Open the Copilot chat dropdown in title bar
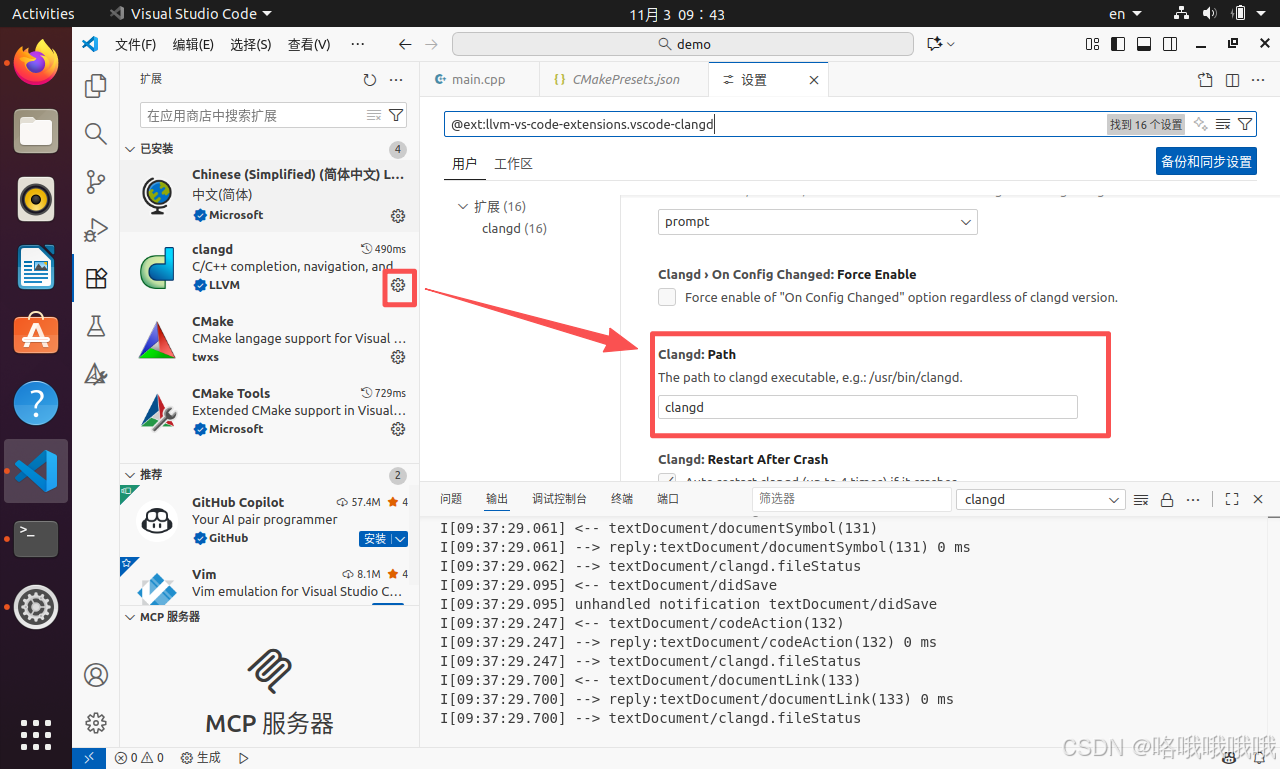 (951, 44)
